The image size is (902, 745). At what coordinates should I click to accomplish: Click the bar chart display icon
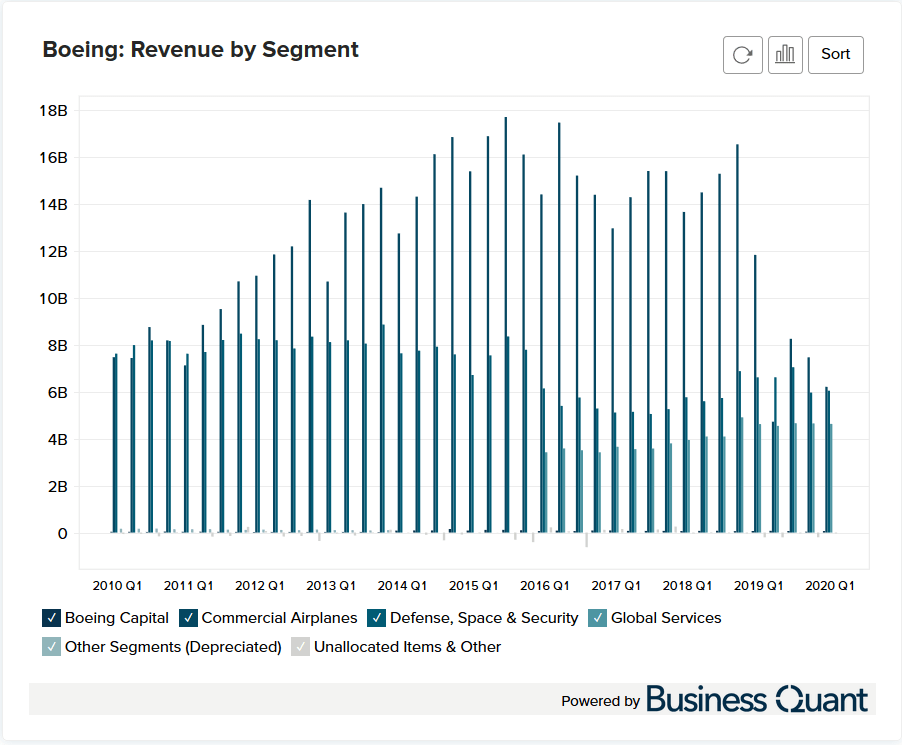pos(785,54)
